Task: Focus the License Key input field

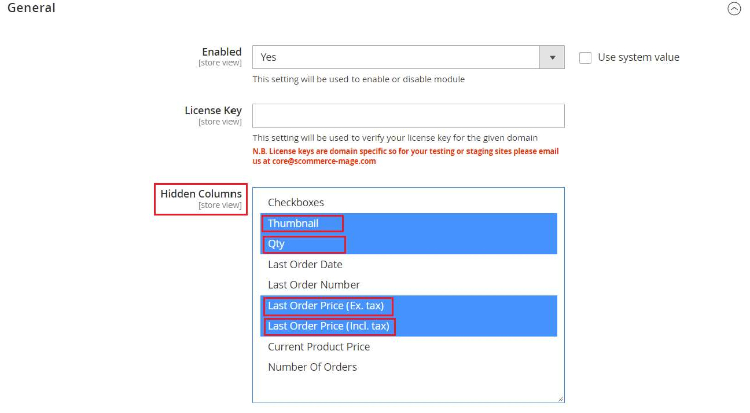Action: tap(408, 116)
